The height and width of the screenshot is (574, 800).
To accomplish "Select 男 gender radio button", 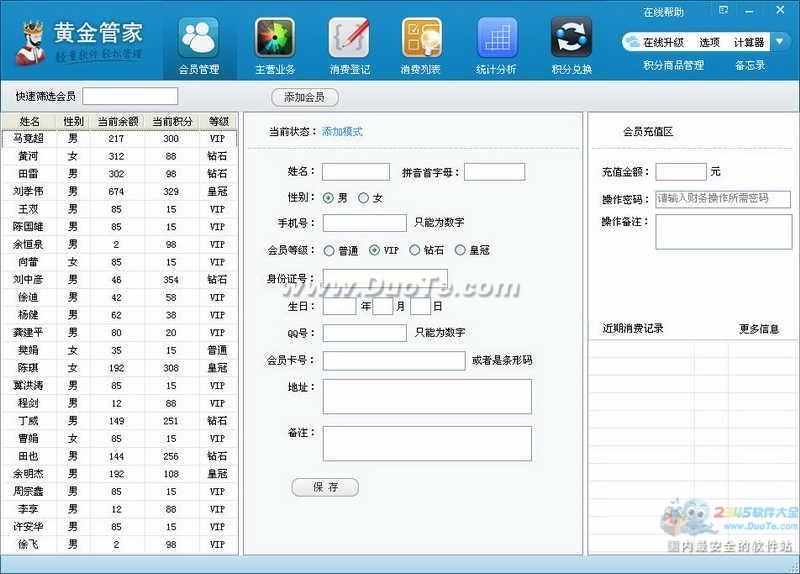I will tap(328, 198).
